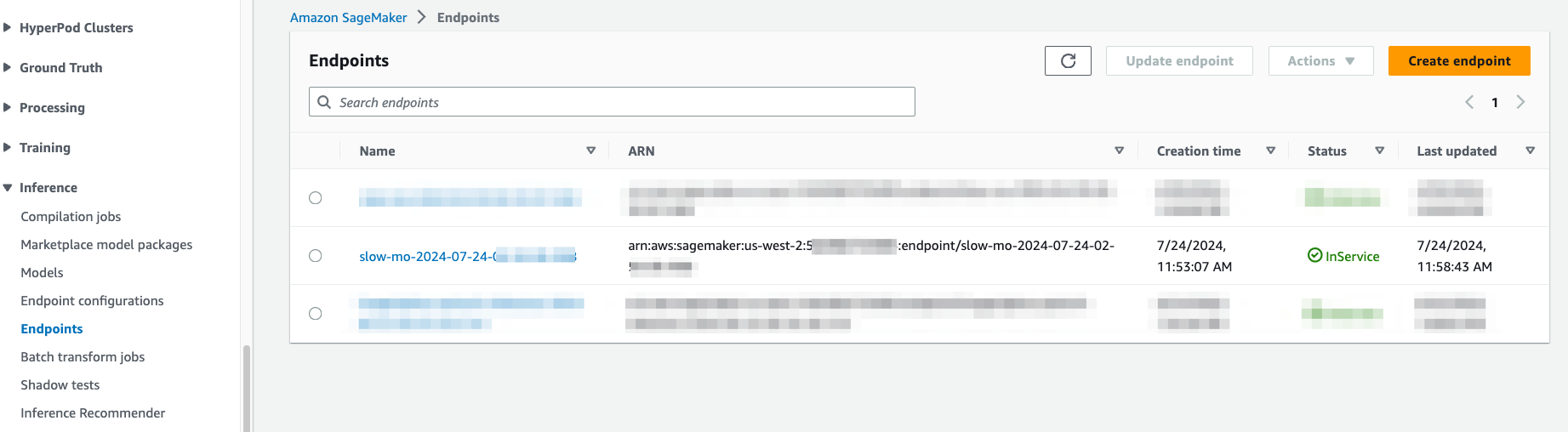Expand Ground Truth section
The height and width of the screenshot is (432, 1568).
tap(8, 67)
